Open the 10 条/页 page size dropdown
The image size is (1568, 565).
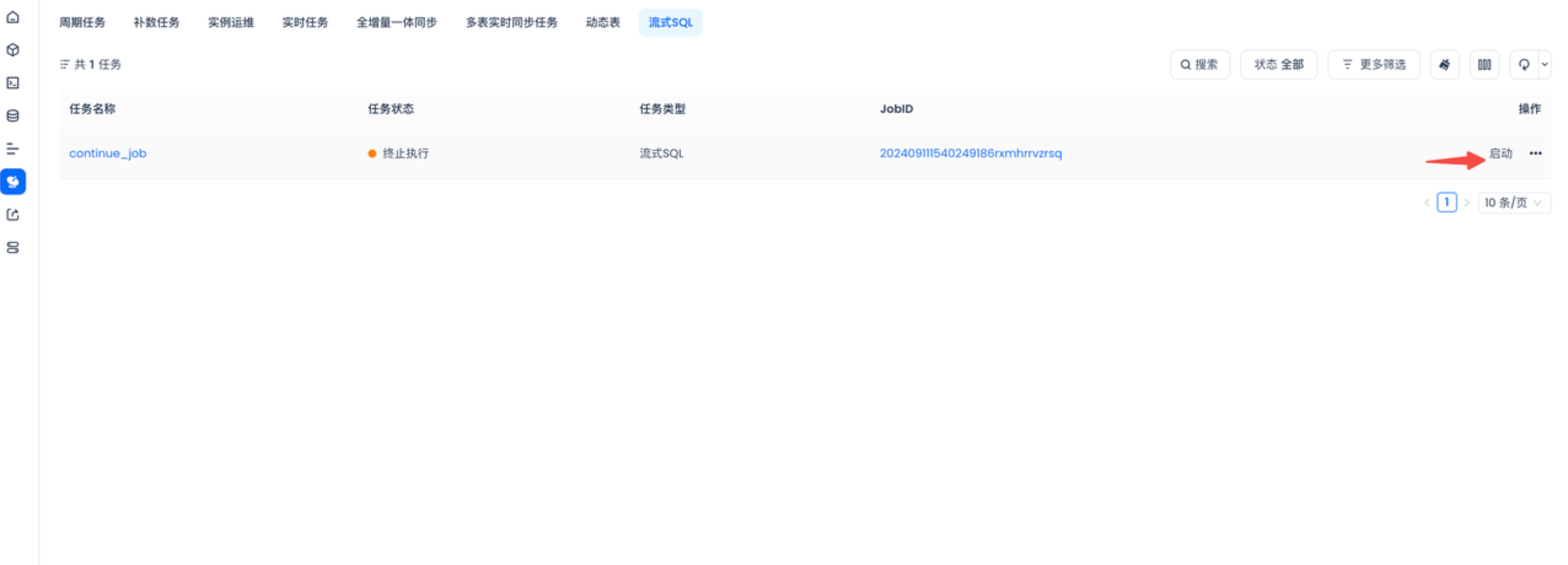[1513, 203]
